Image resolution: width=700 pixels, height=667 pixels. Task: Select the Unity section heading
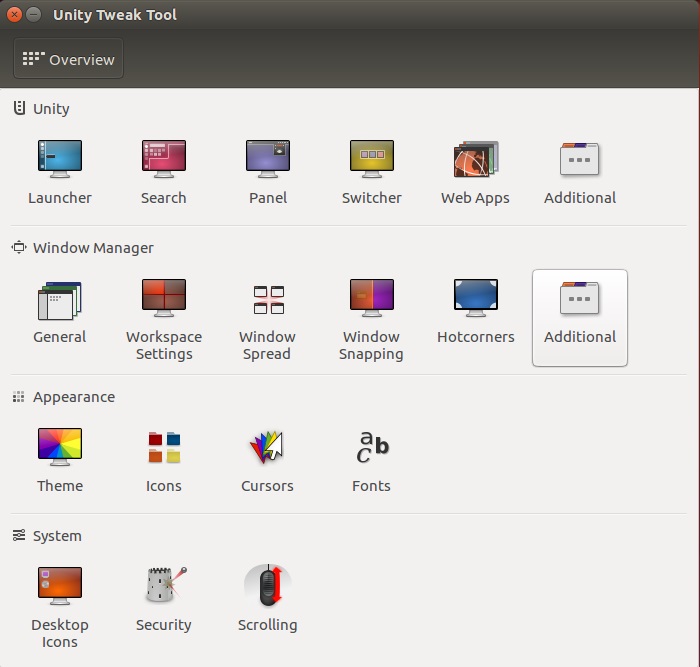(x=41, y=108)
